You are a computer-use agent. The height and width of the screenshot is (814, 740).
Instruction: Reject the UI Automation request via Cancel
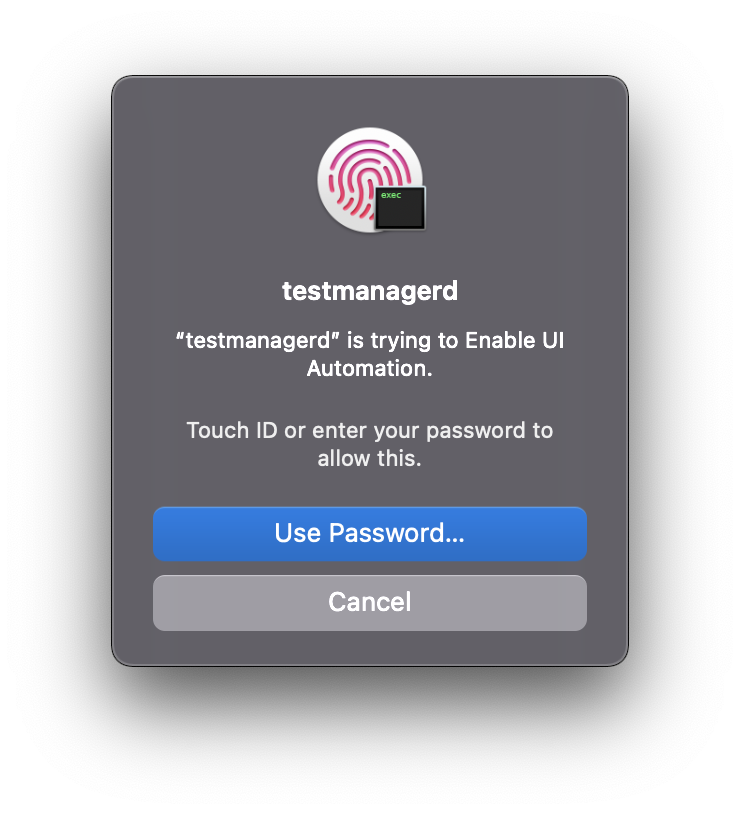370,603
